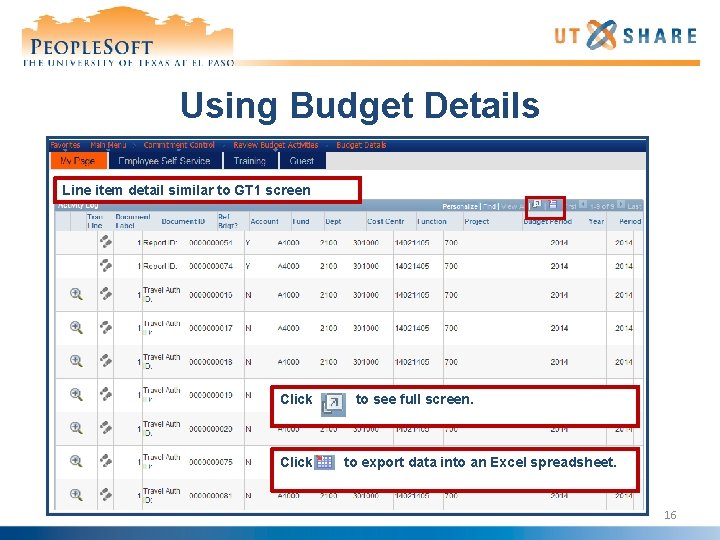The width and height of the screenshot is (720, 540).
Task: Click drill-down icon for Travel Auth 0000000015
Action: pos(106,293)
